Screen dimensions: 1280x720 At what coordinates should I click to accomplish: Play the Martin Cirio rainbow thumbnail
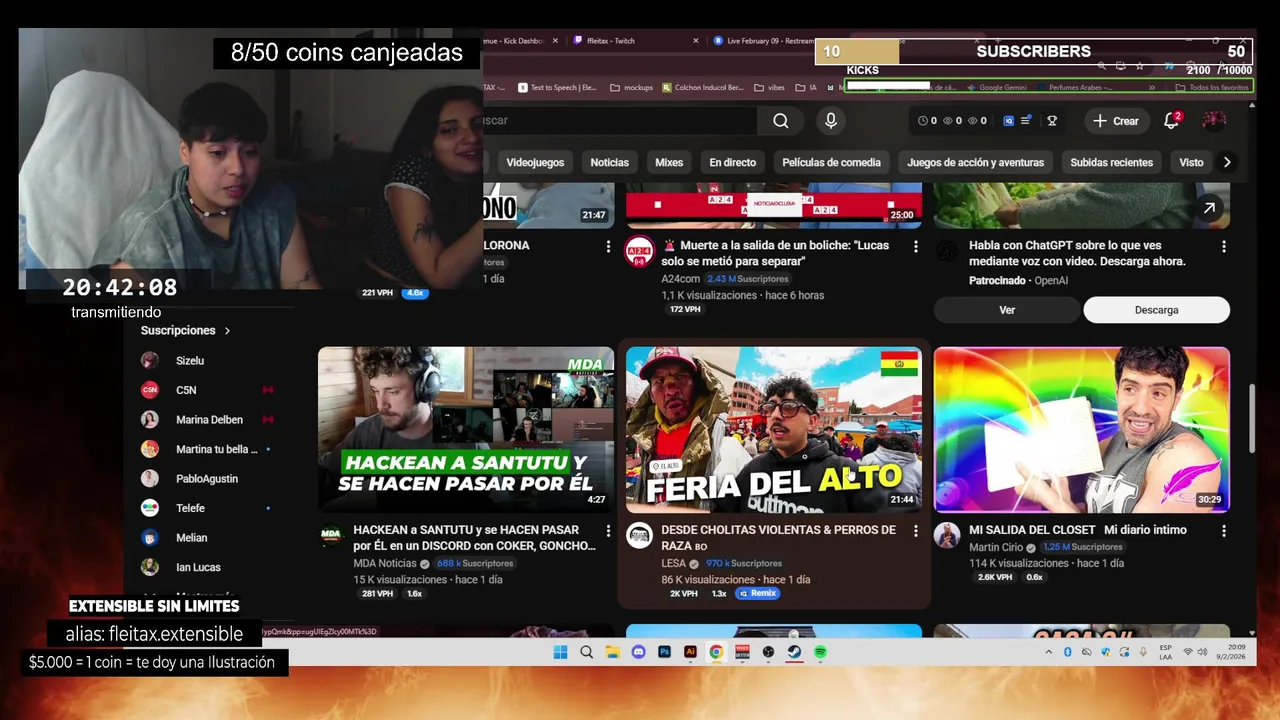1082,430
